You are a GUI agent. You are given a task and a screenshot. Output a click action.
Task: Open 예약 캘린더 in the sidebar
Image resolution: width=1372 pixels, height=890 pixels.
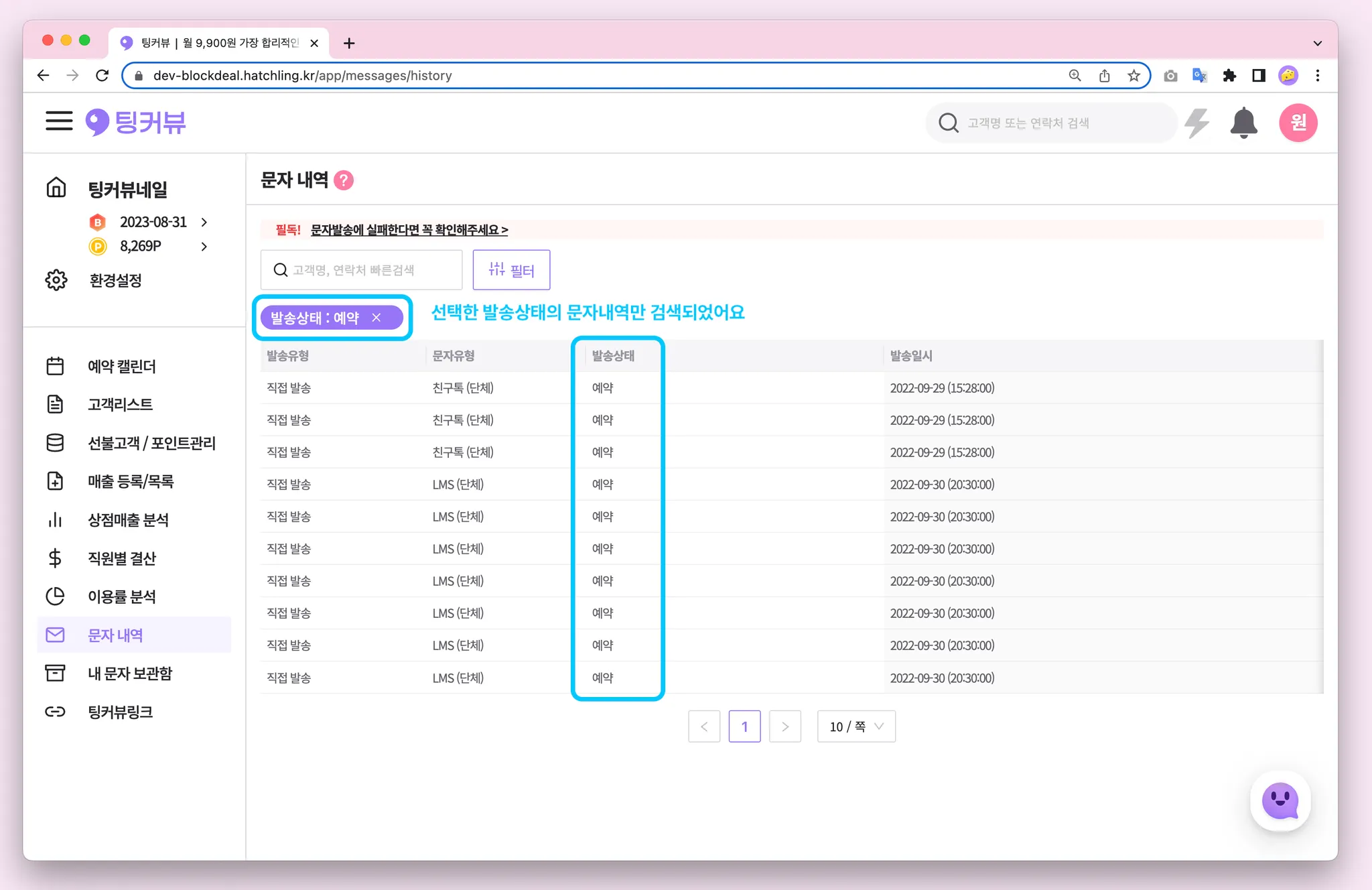(122, 367)
